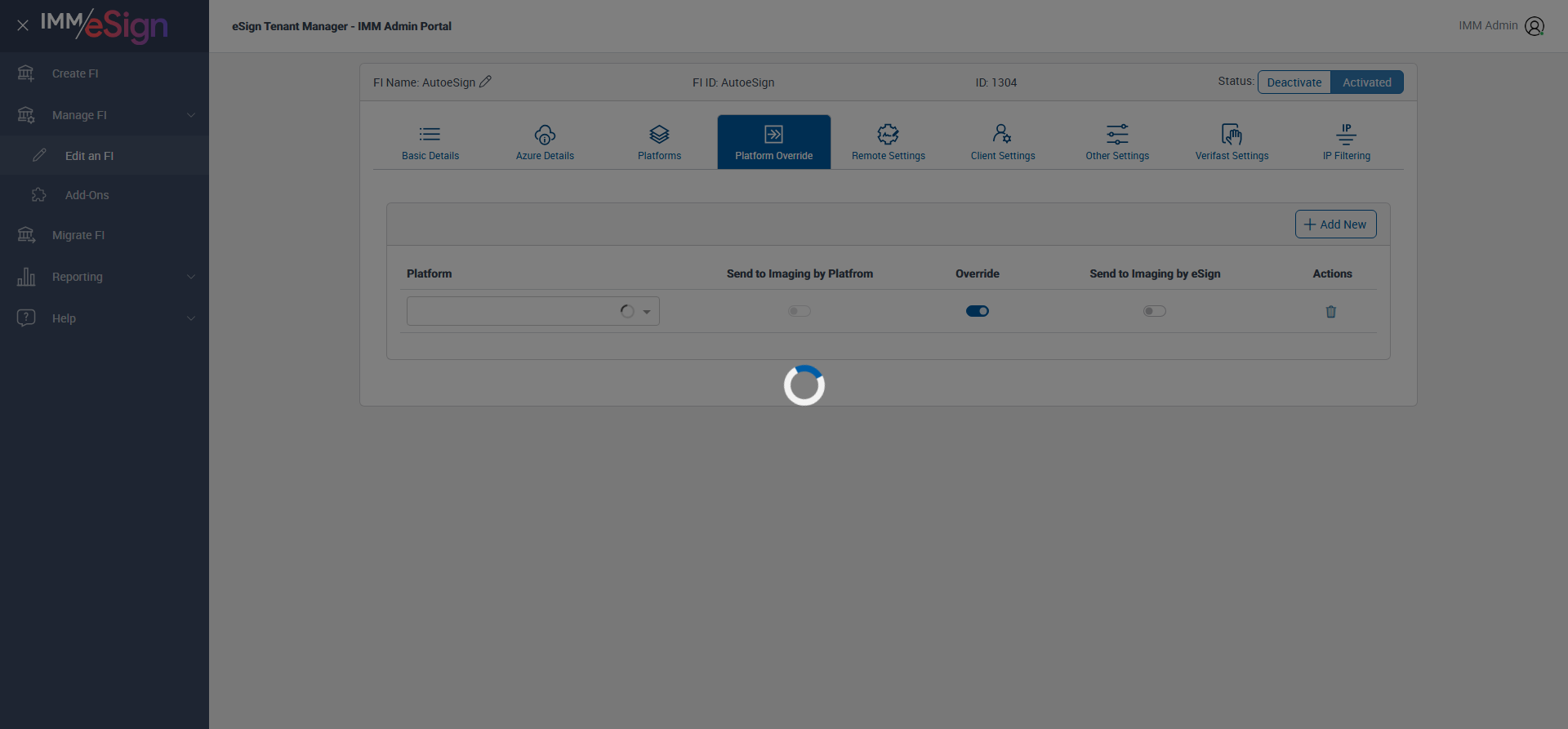The image size is (1568, 729).
Task: Click the IMM Admin user name
Action: (1488, 26)
